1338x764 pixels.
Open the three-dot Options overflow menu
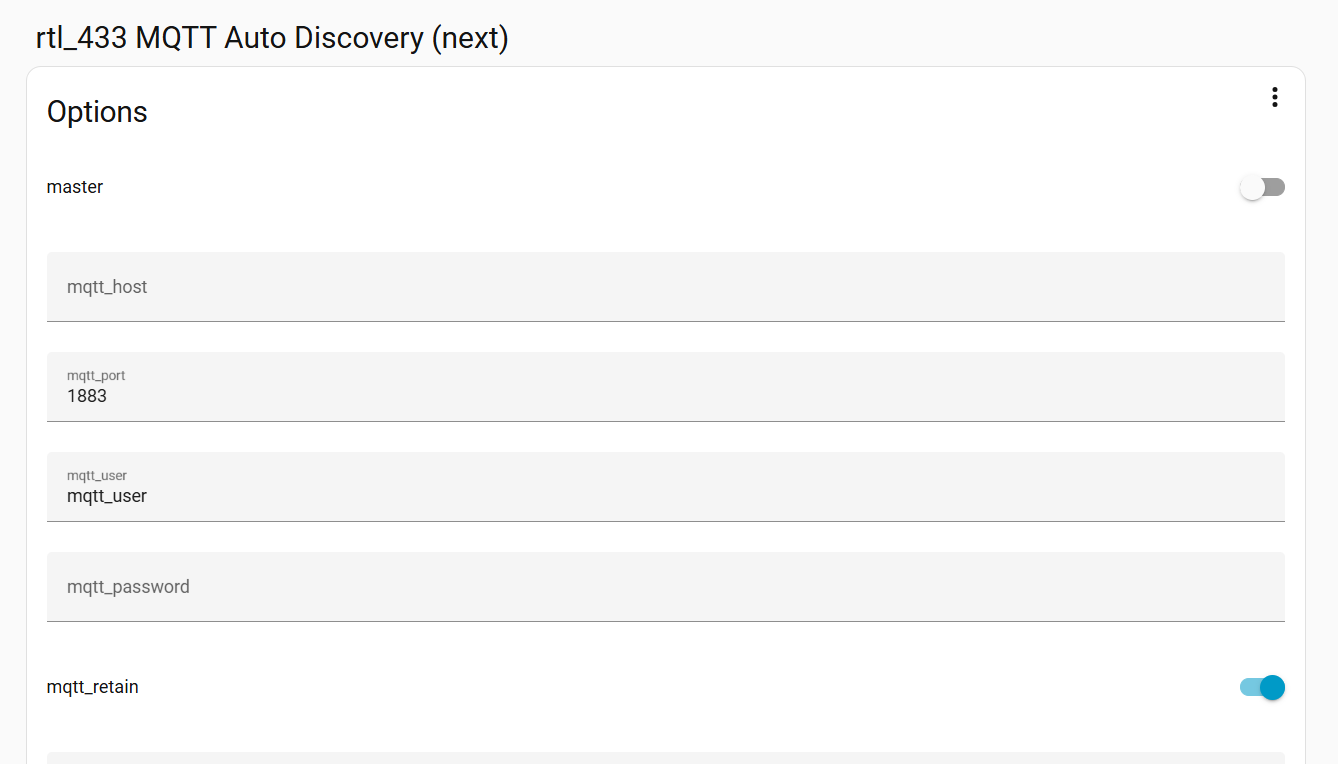coord(1274,97)
